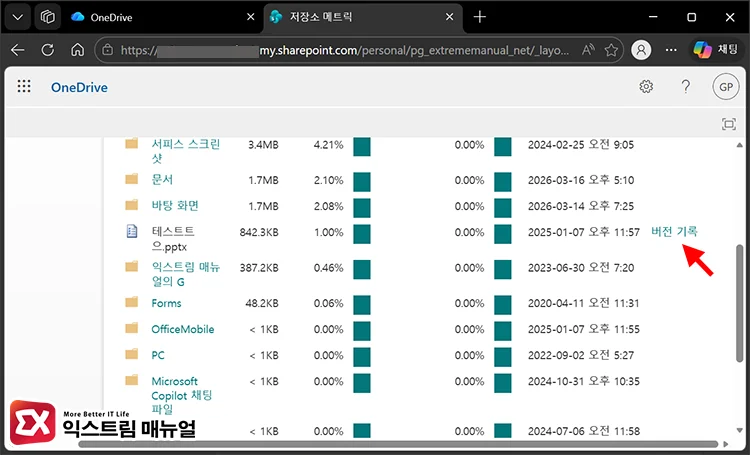Click the OneDrive header link
Image resolution: width=750 pixels, height=455 pixels.
click(x=79, y=88)
